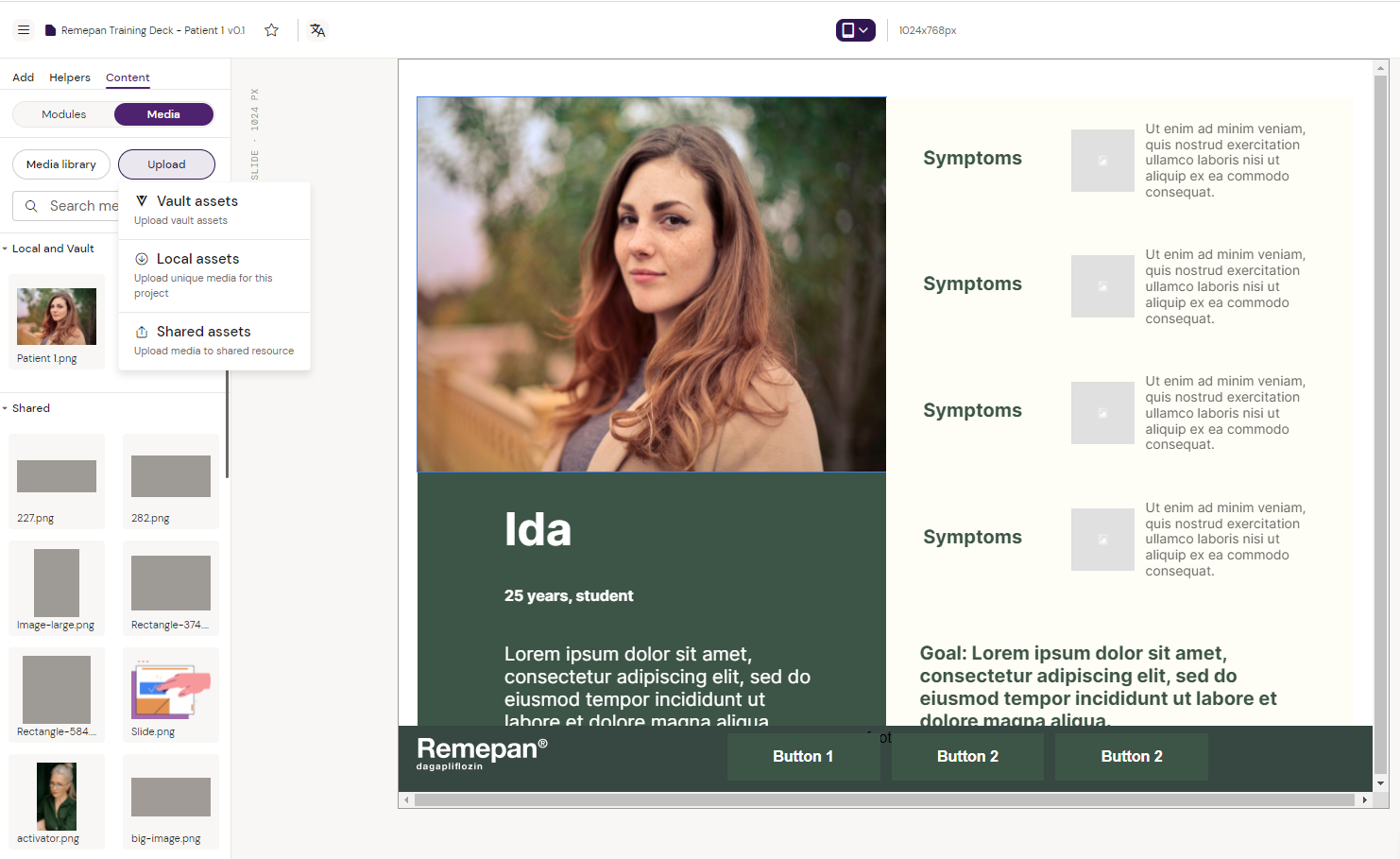Collapse the Shared media section

point(6,408)
